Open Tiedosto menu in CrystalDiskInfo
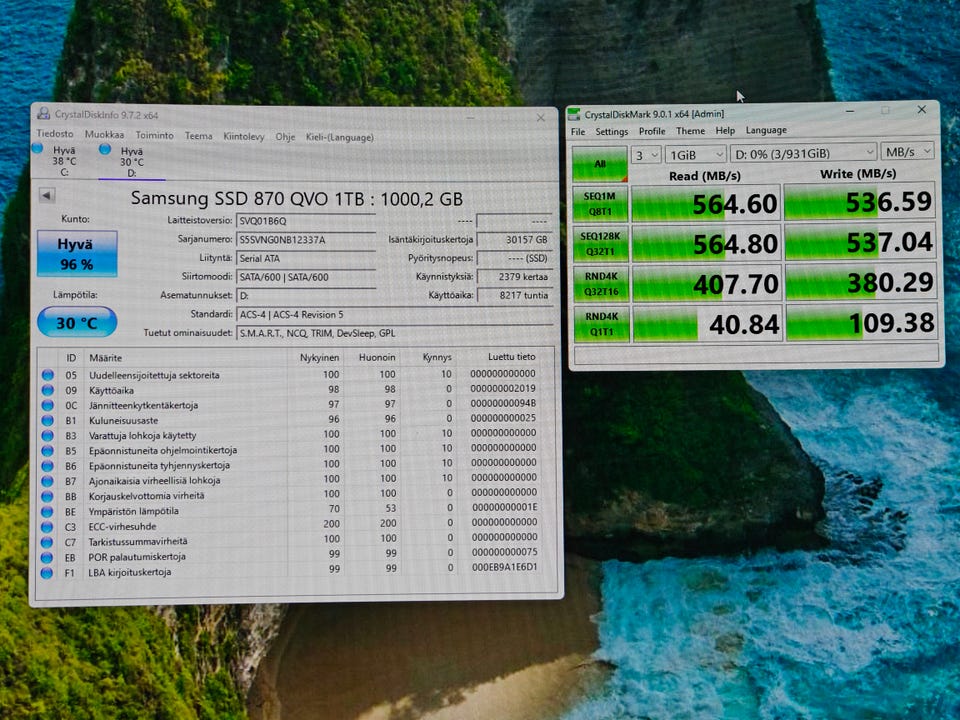960x720 pixels. click(54, 133)
